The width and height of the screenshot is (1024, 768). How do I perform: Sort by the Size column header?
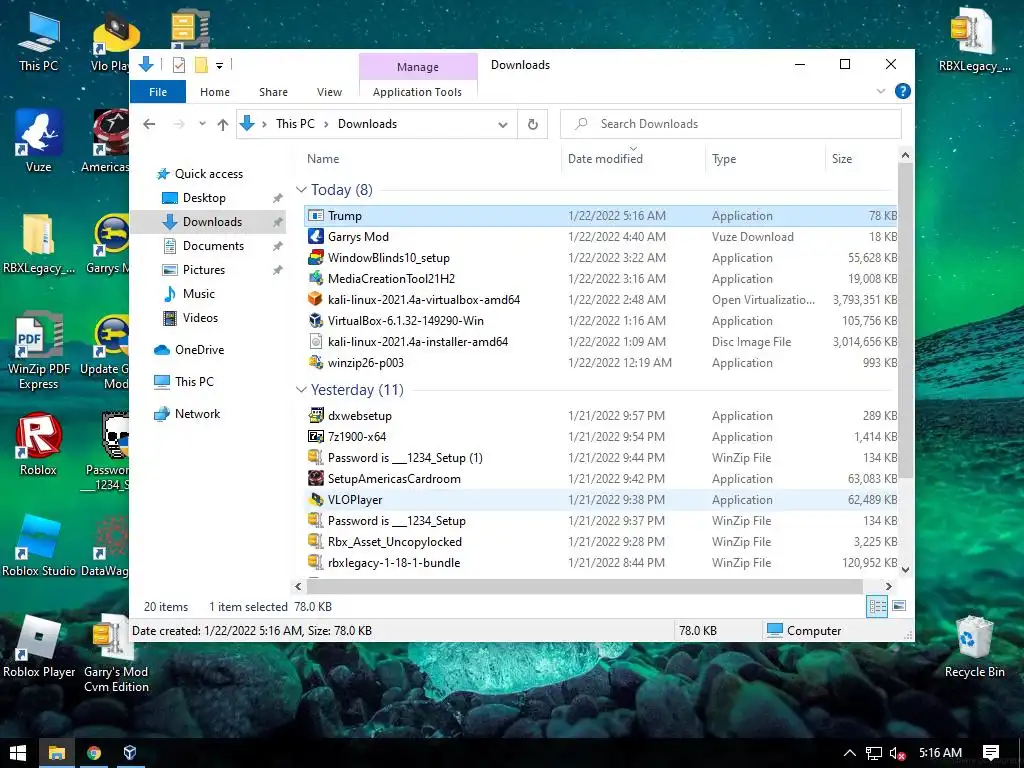tap(842, 159)
